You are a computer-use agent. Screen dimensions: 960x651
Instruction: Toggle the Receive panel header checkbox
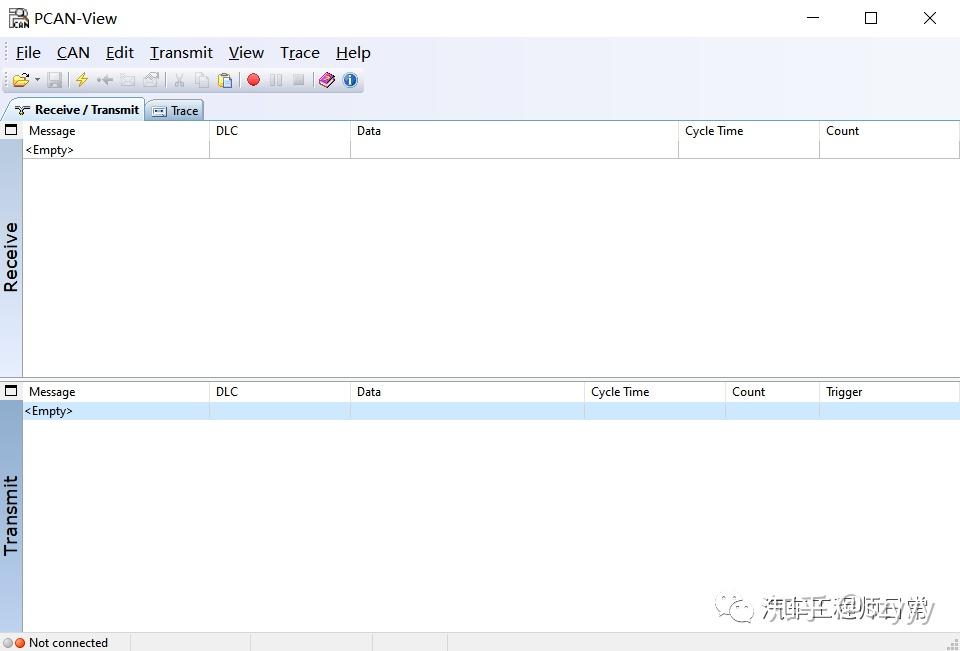coord(11,129)
